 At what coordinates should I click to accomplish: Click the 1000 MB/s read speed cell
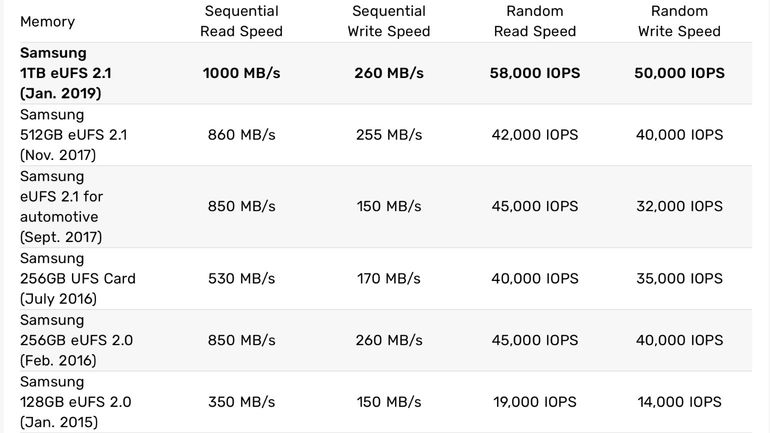[x=242, y=73]
